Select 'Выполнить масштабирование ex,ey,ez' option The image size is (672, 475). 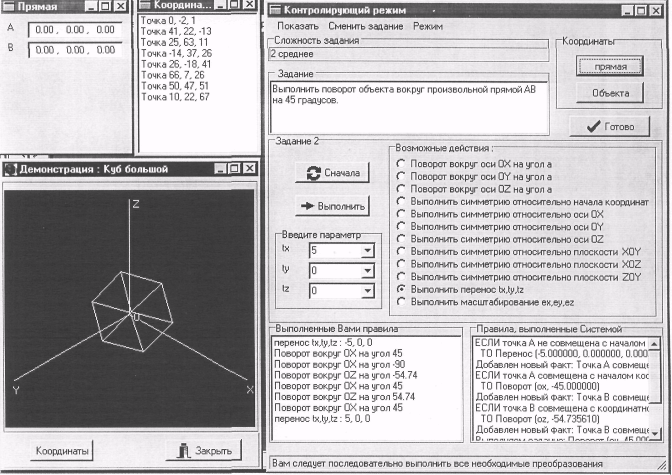[401, 299]
